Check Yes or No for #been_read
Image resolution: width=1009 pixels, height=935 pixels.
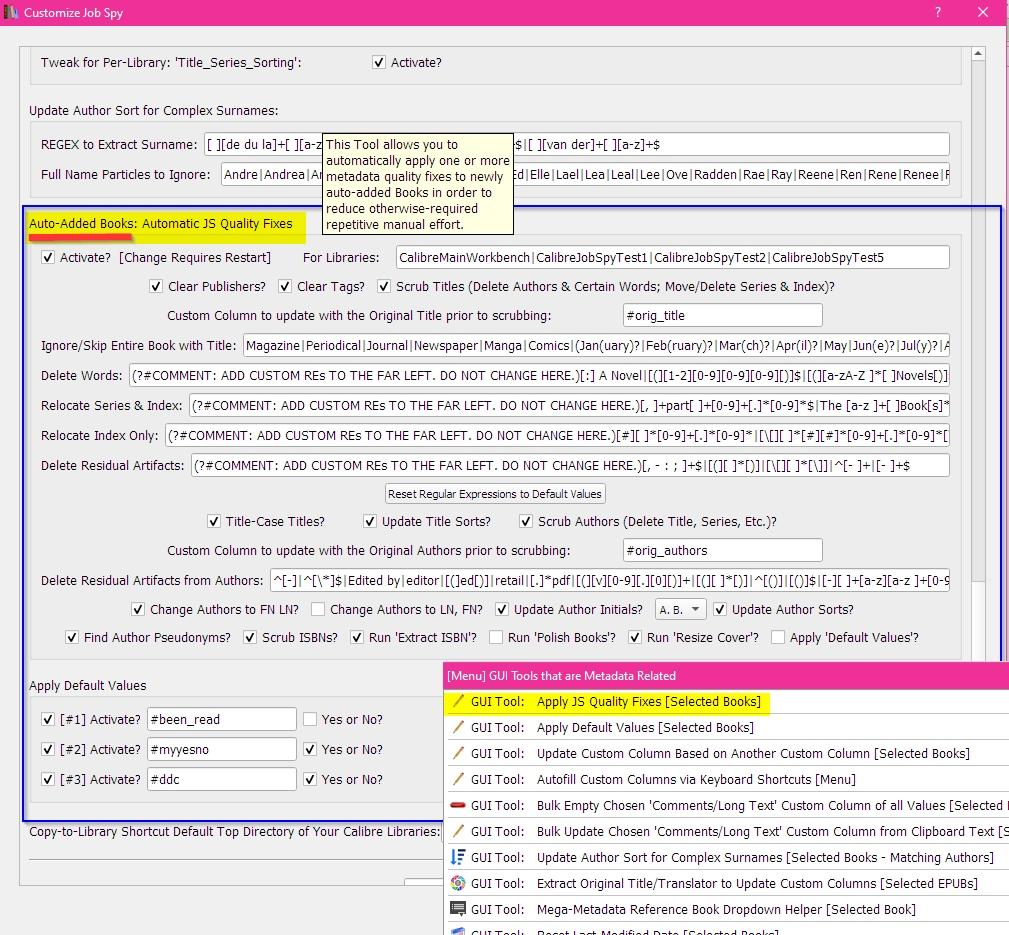pyautogui.click(x=310, y=719)
